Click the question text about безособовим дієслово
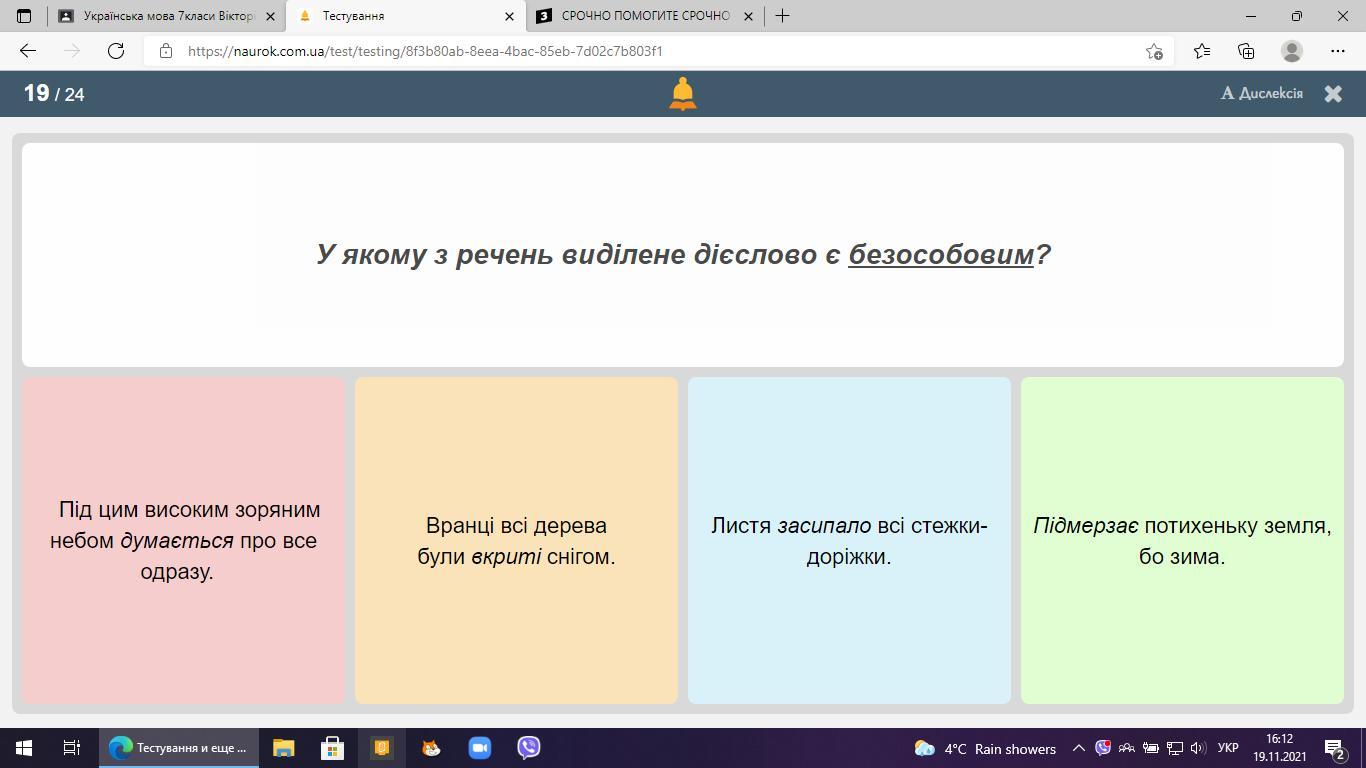1366x768 pixels. pos(683,254)
